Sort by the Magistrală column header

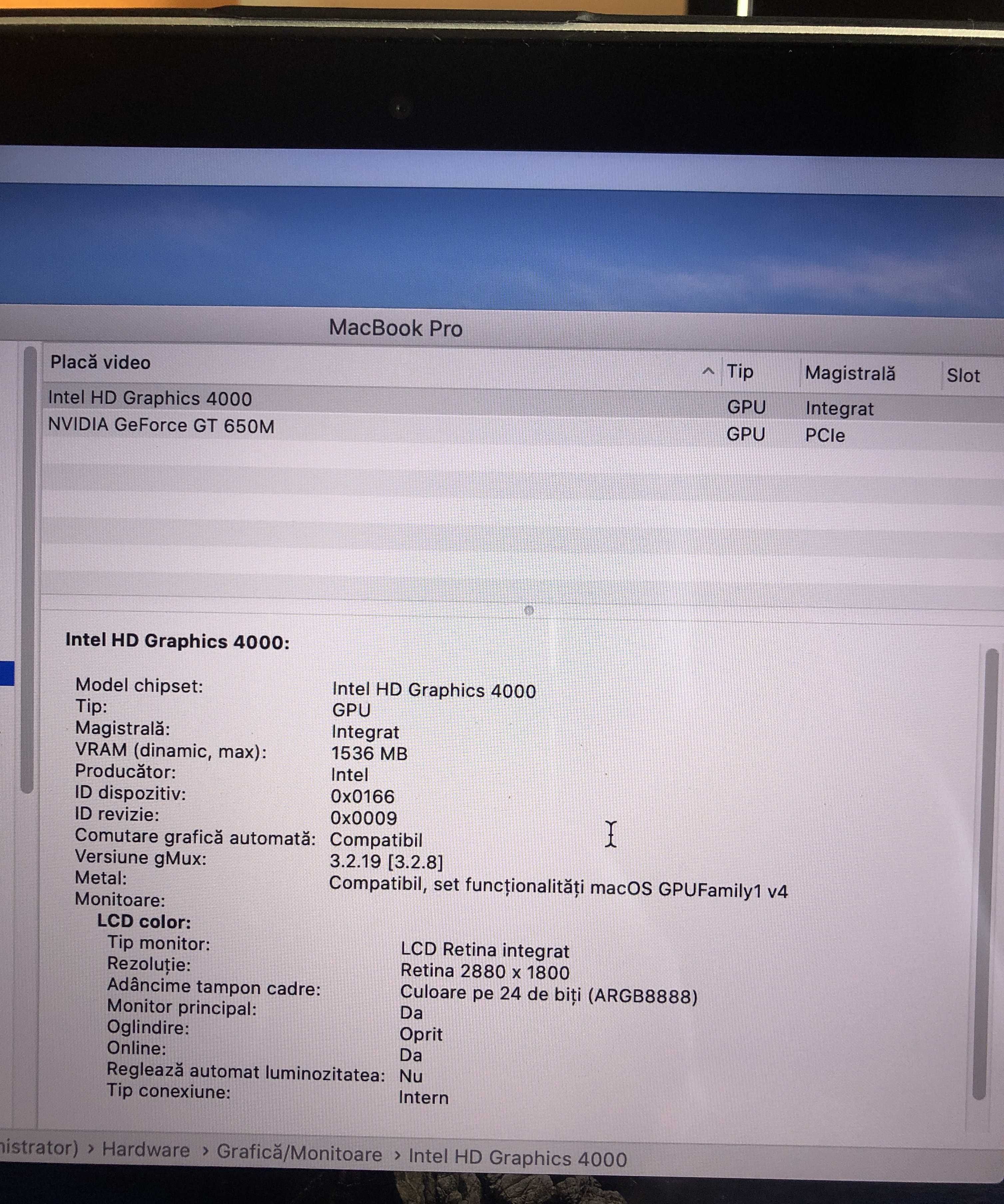click(850, 373)
